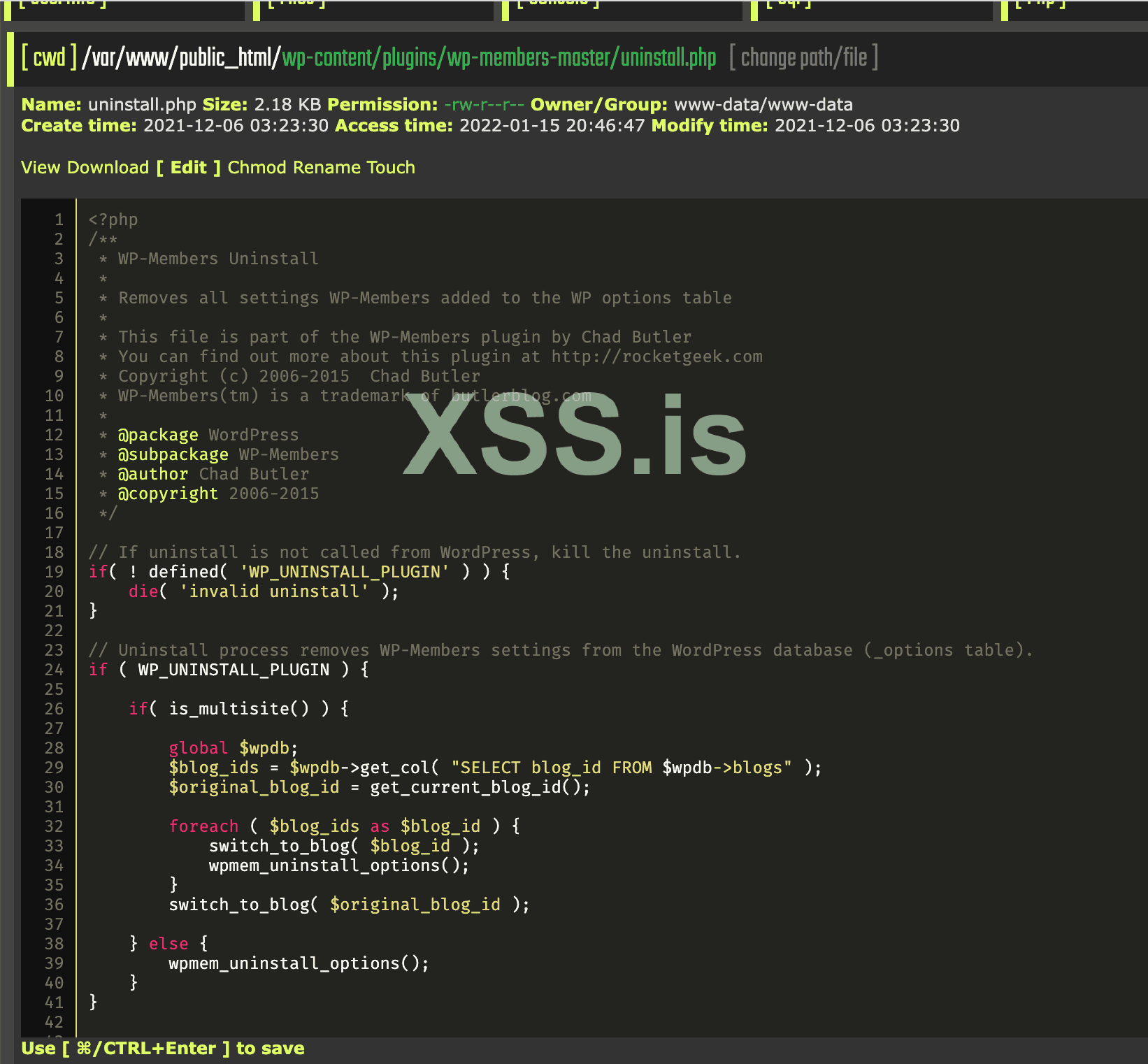Viewport: 1148px width, 1064px height.
Task: Click the @copyright 2006-2015 line
Action: tap(218, 494)
